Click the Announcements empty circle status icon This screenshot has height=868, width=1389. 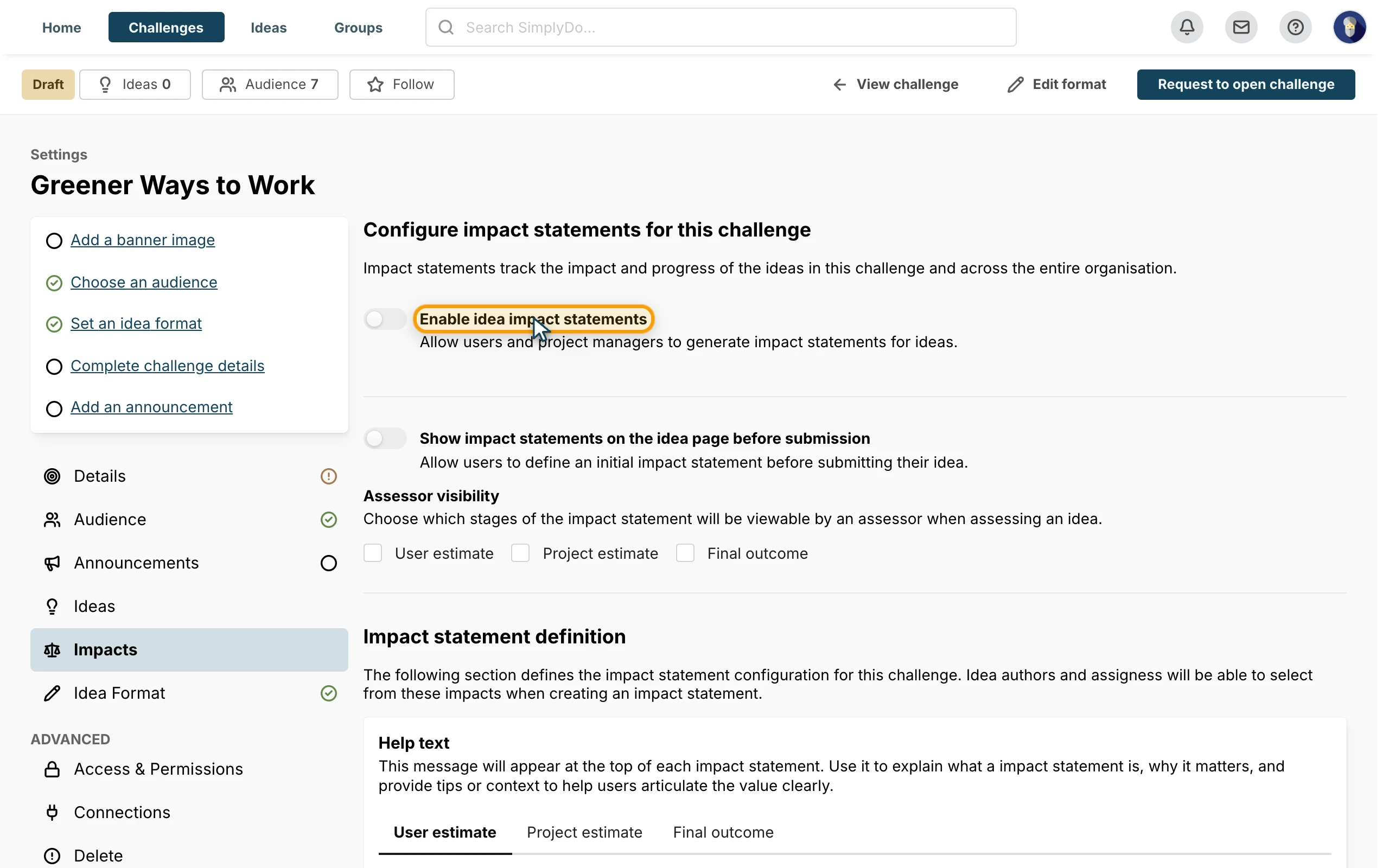[328, 563]
